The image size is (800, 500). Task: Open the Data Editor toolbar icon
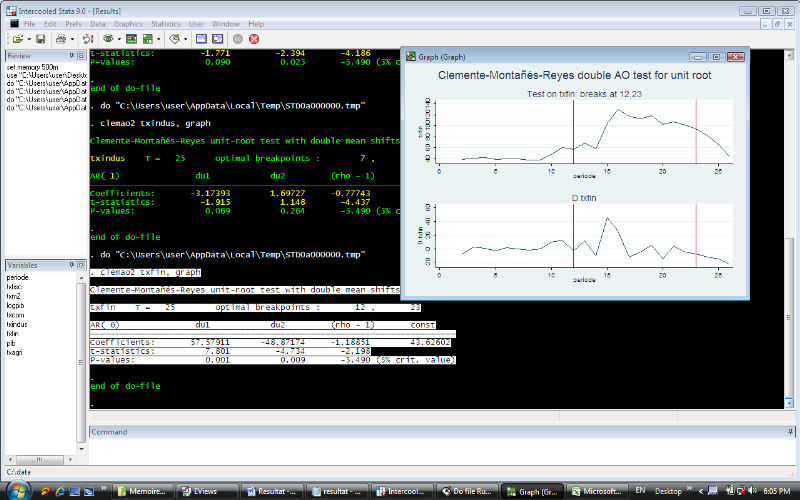(200, 38)
